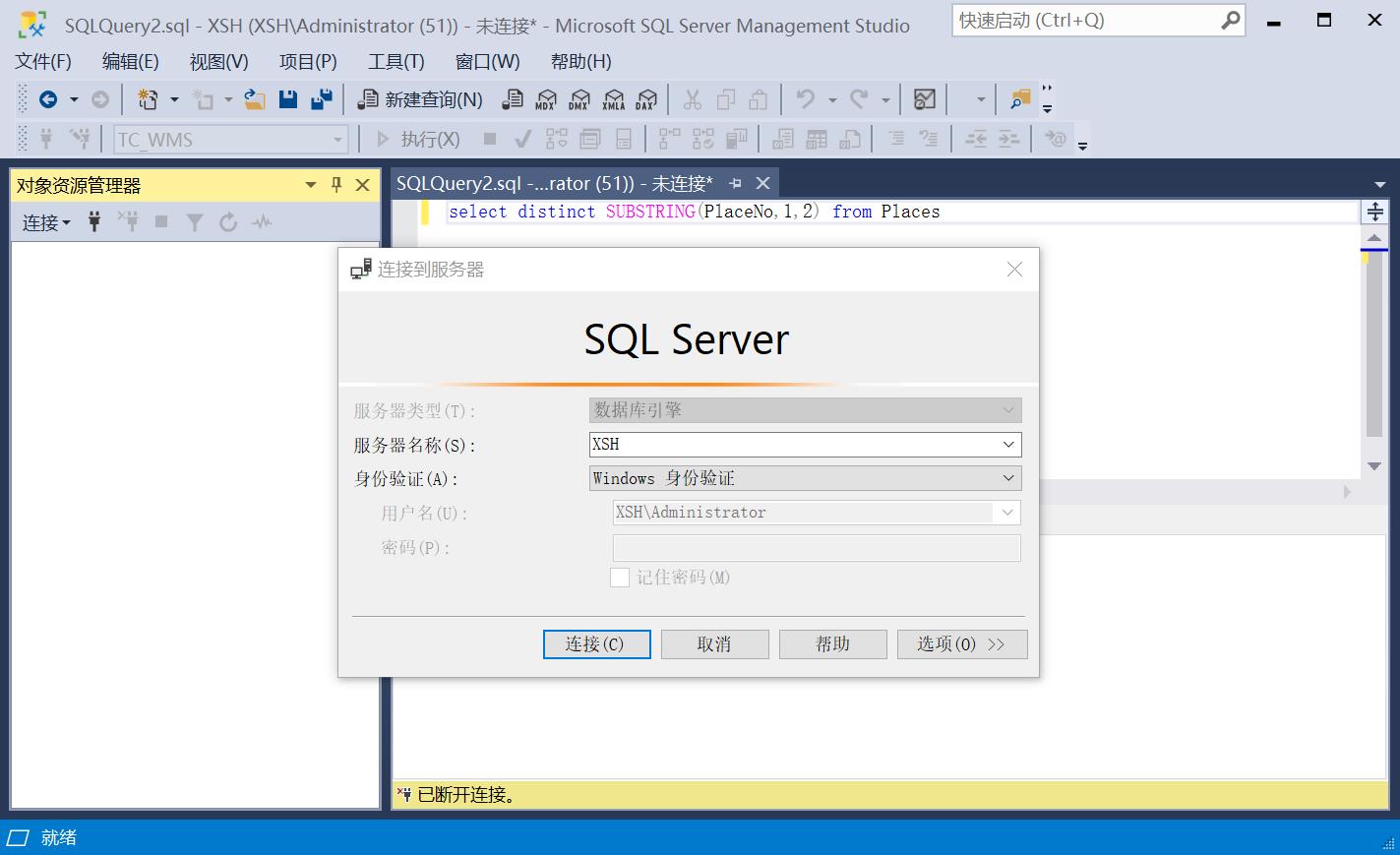Click the find in files icon
1400x855 pixels.
pyautogui.click(x=1020, y=99)
